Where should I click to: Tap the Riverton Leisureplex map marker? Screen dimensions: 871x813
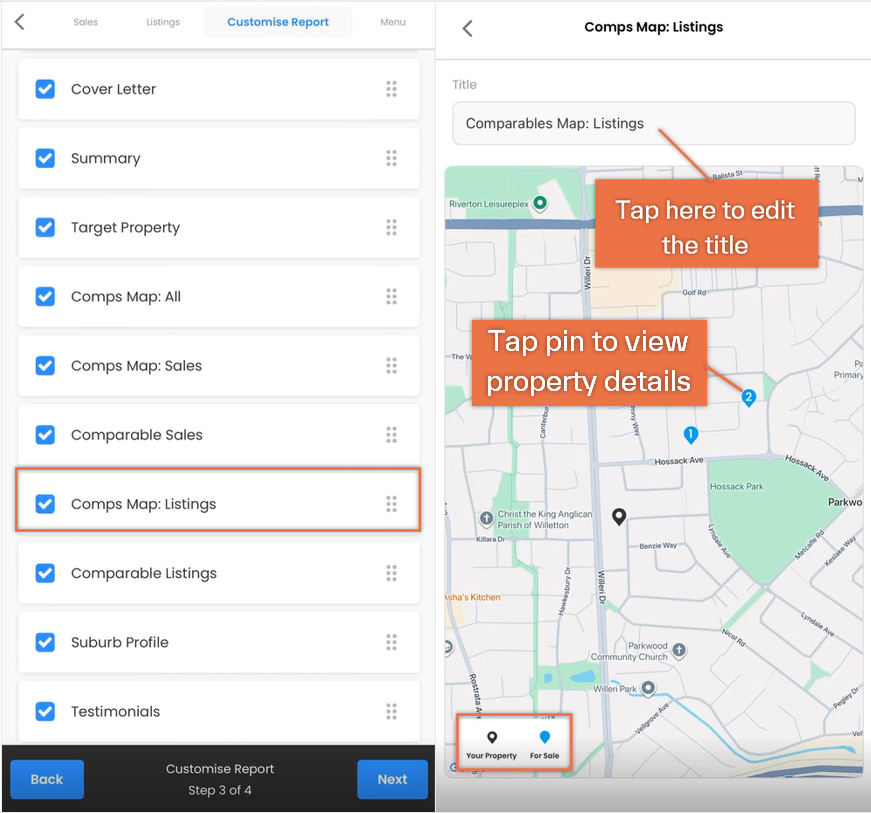coord(539,203)
